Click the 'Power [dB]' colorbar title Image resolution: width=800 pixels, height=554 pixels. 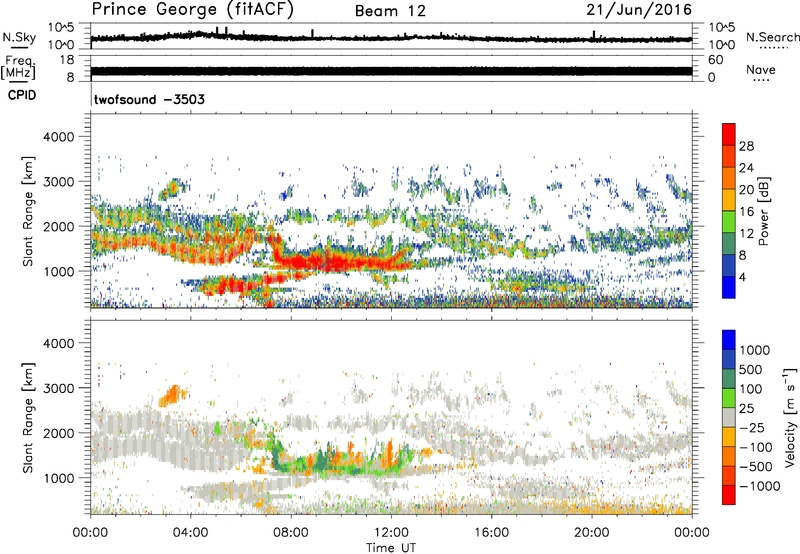pyautogui.click(x=763, y=211)
